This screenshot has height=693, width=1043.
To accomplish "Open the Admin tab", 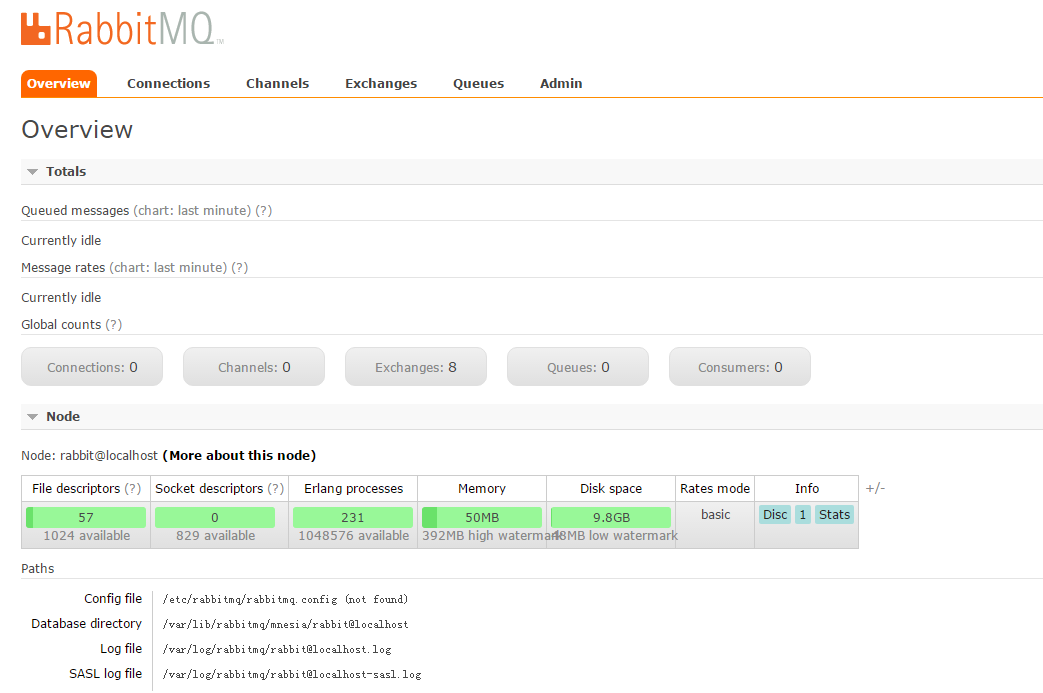I will (561, 84).
